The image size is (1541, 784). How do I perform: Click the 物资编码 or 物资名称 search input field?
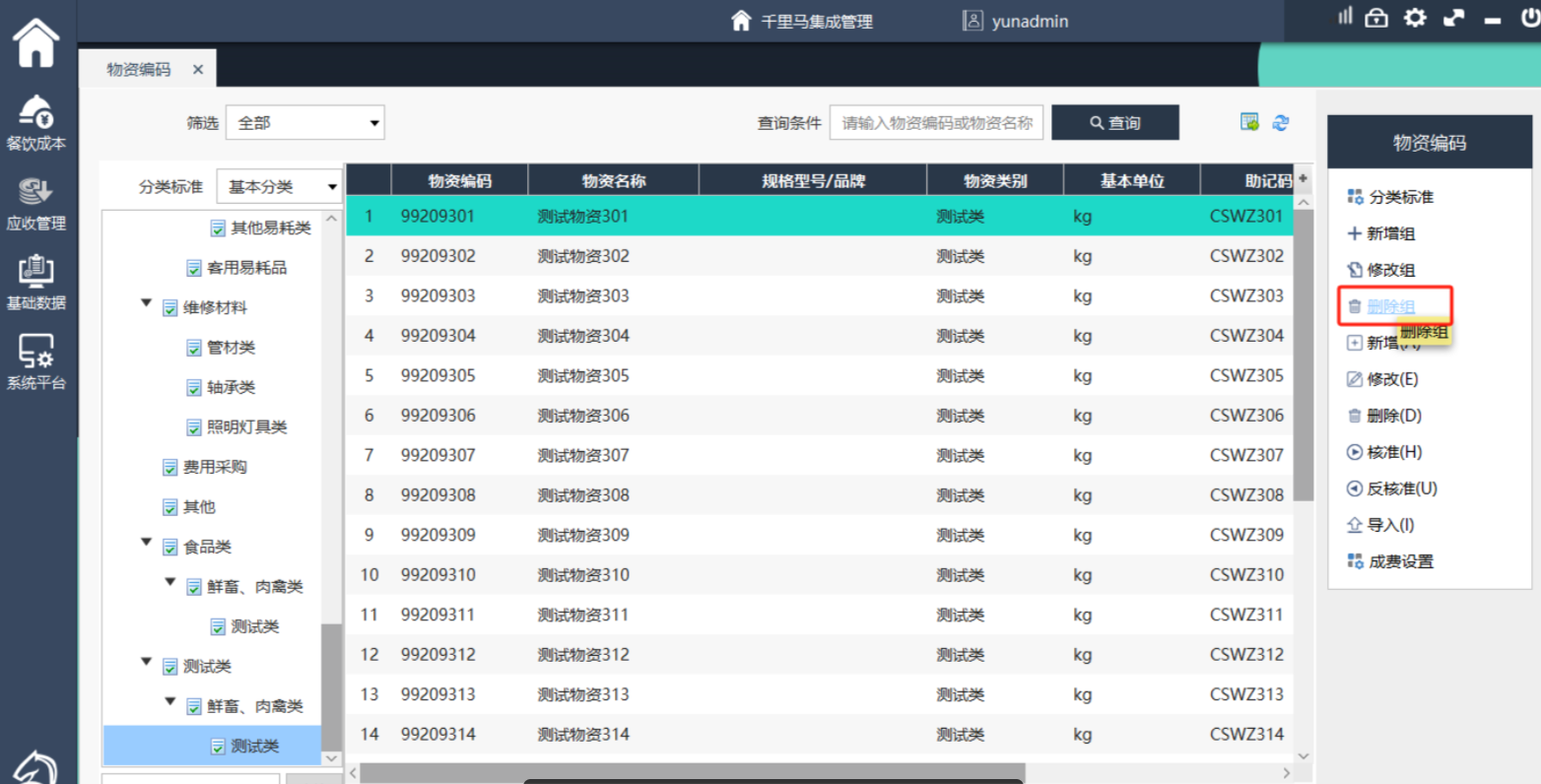[935, 123]
